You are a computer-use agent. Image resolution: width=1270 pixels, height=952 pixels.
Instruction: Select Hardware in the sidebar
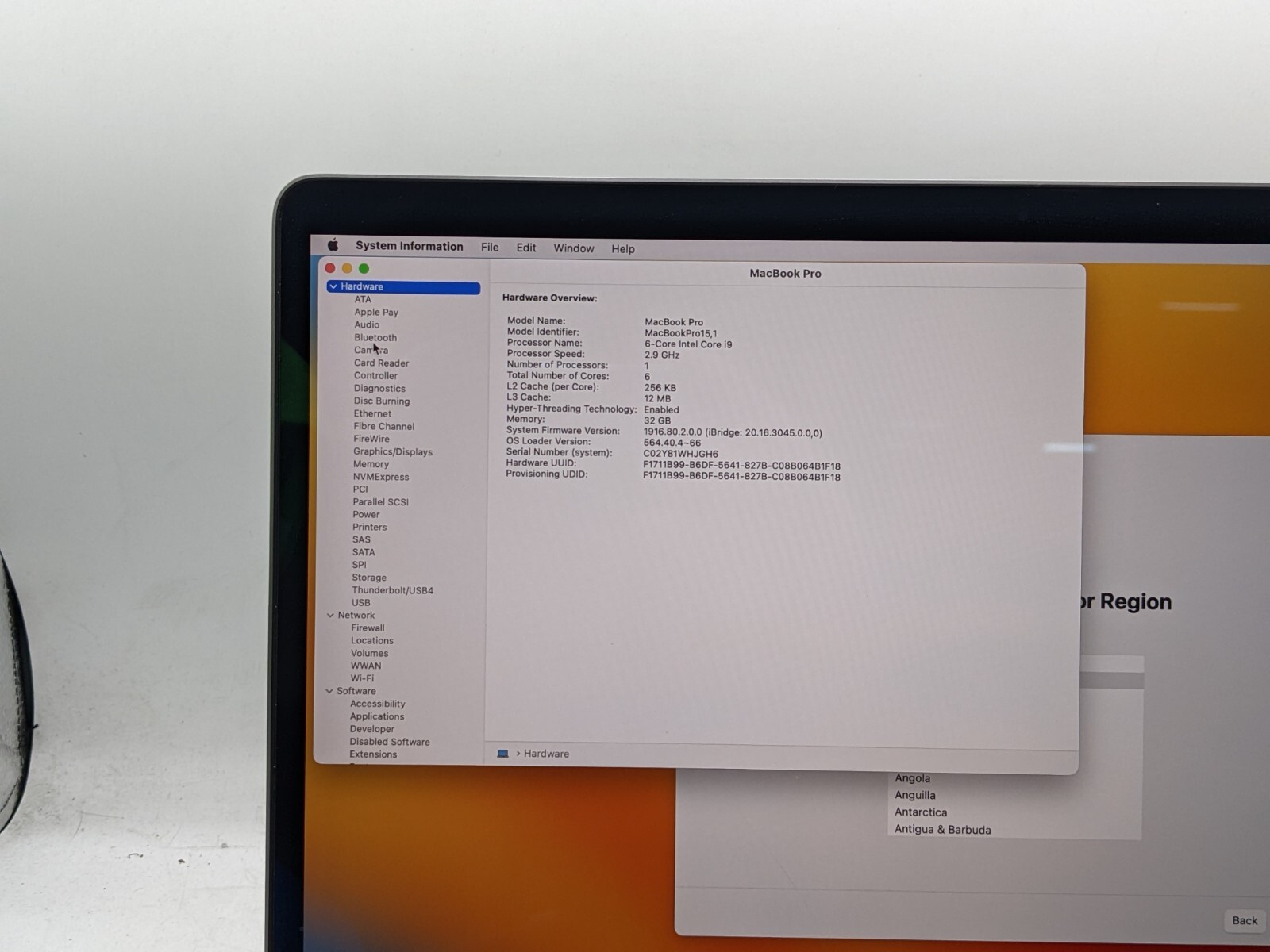[x=403, y=286]
